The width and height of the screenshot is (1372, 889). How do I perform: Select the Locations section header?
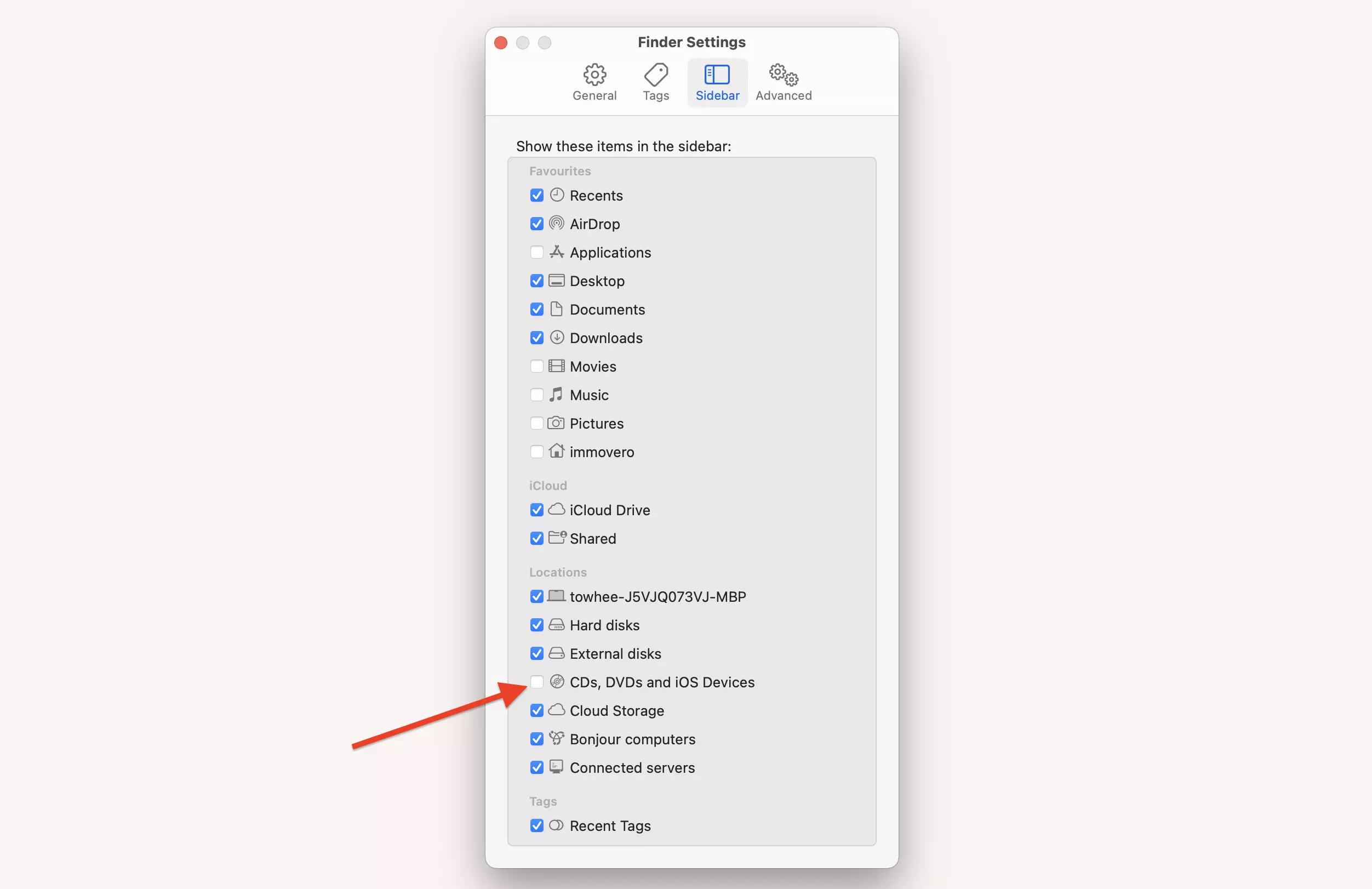pyautogui.click(x=558, y=572)
